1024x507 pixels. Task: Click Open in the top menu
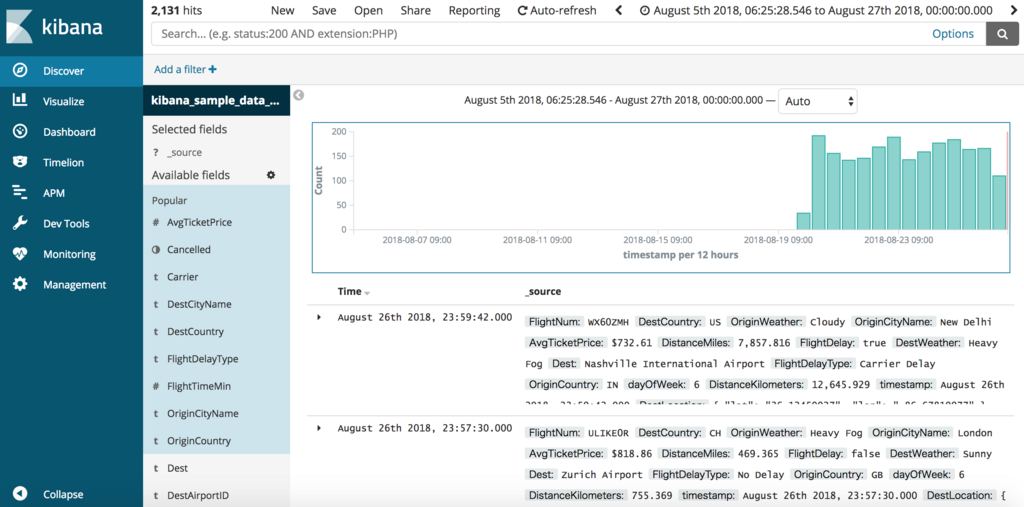coord(368,10)
